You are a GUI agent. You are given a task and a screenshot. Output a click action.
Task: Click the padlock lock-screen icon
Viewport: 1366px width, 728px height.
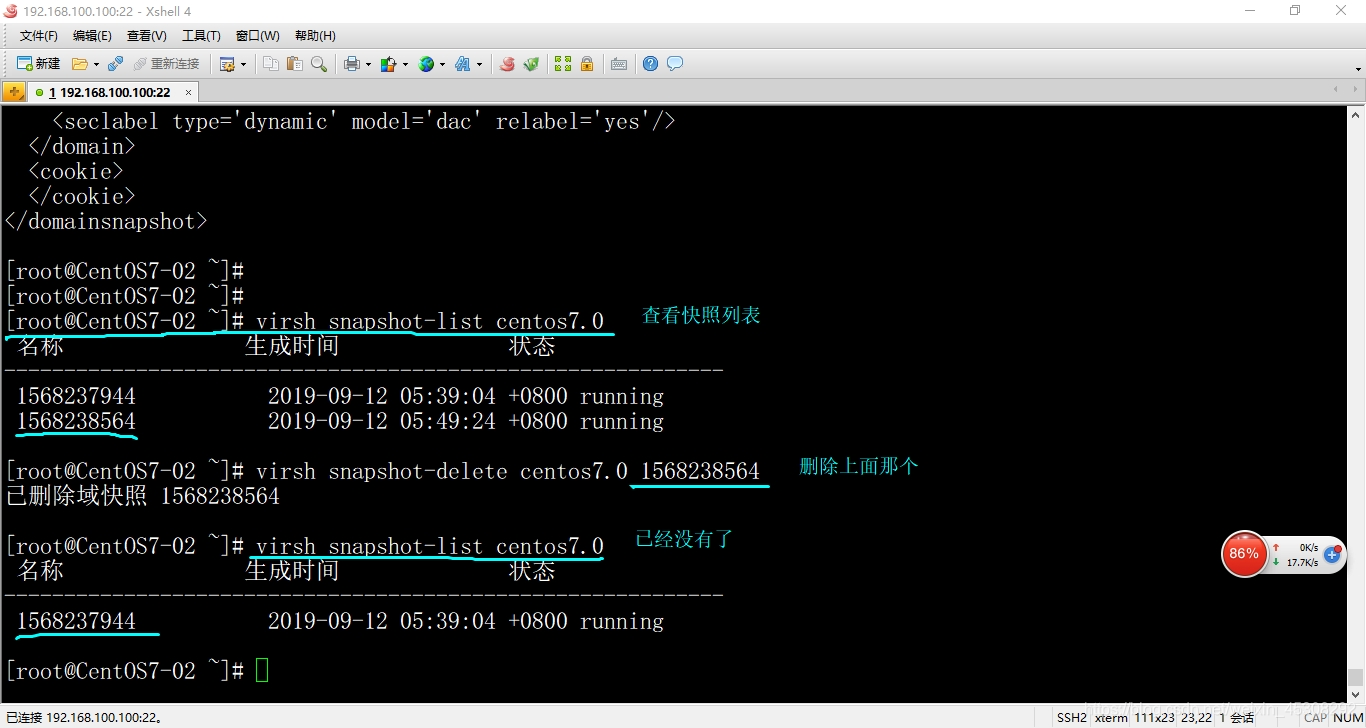587,64
